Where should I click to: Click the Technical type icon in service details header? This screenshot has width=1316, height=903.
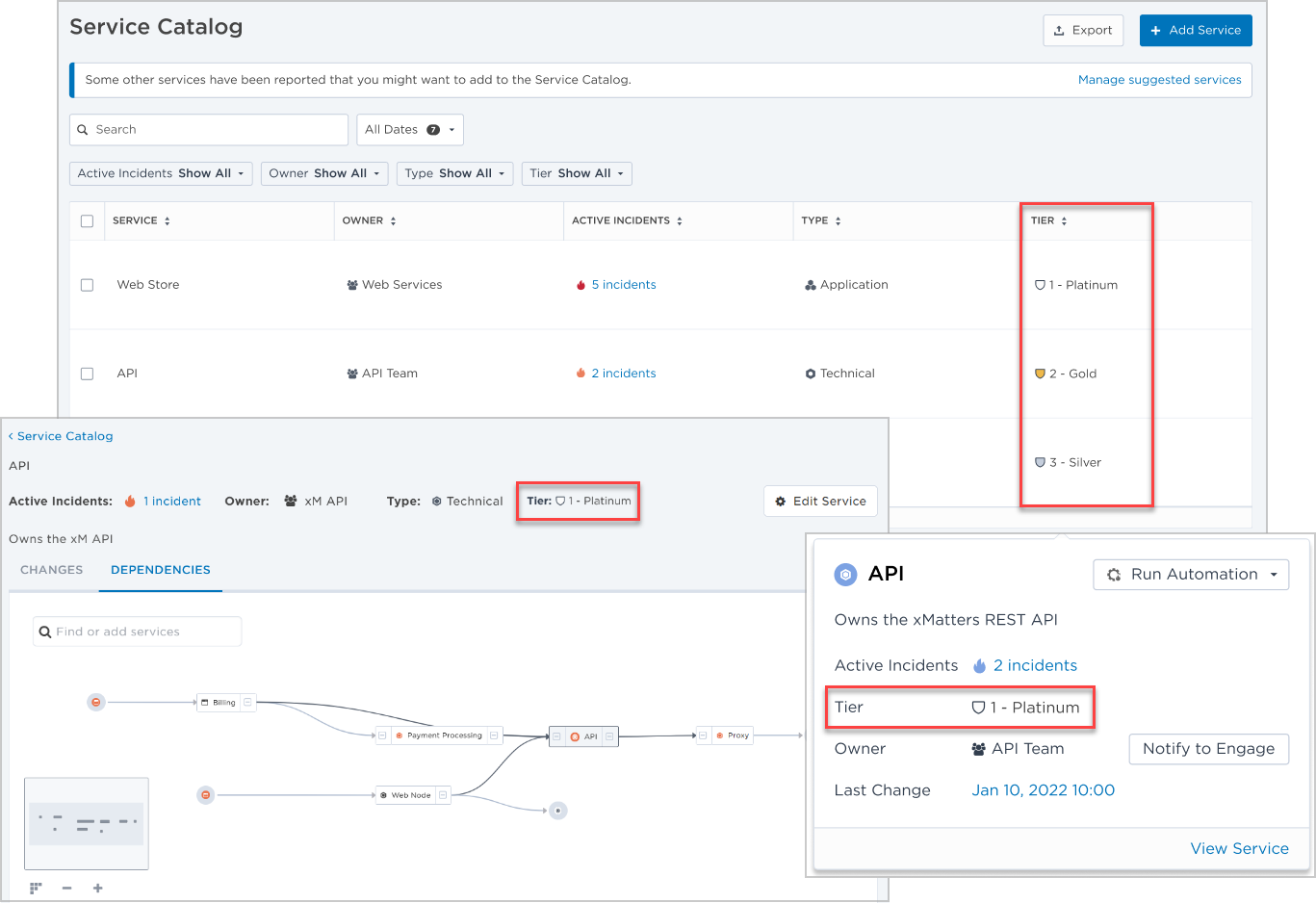(x=437, y=502)
